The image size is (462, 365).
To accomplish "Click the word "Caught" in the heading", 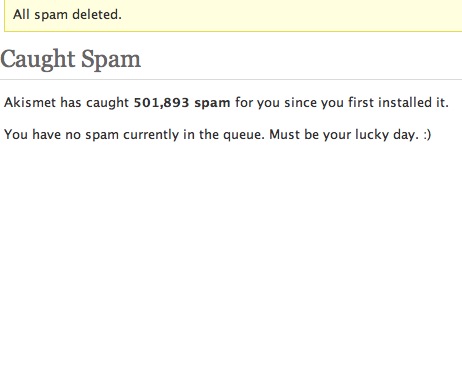I will [x=37, y=60].
